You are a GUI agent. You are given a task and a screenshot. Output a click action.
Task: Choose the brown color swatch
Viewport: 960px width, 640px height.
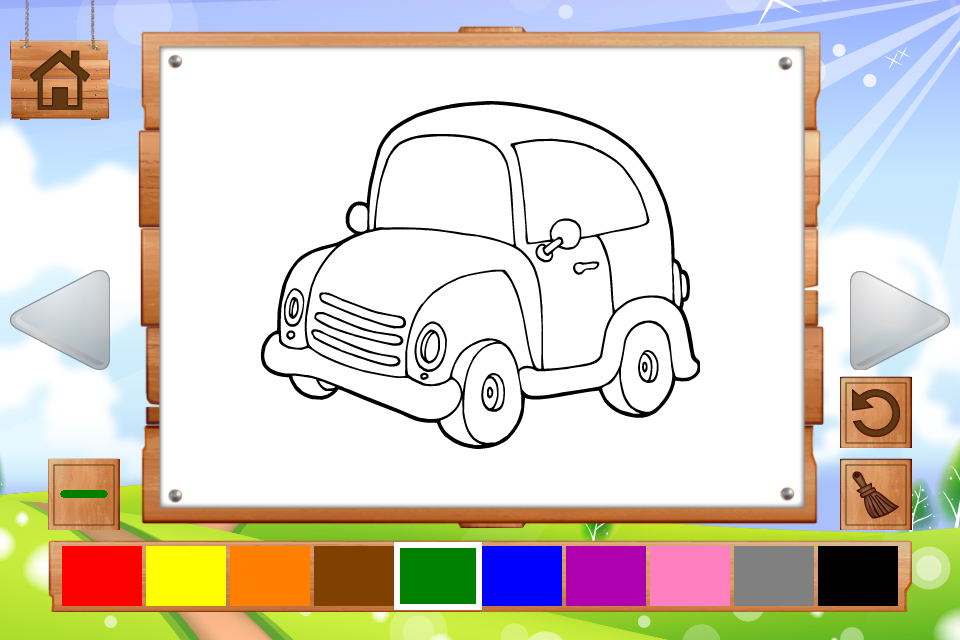(x=354, y=576)
